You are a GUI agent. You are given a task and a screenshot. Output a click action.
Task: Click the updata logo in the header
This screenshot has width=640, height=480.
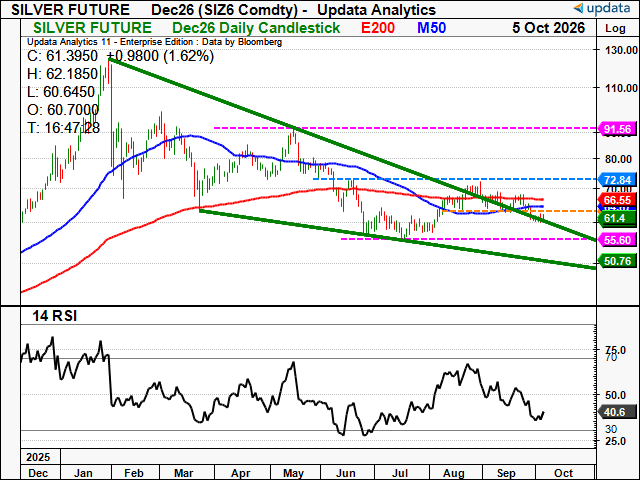[x=602, y=8]
